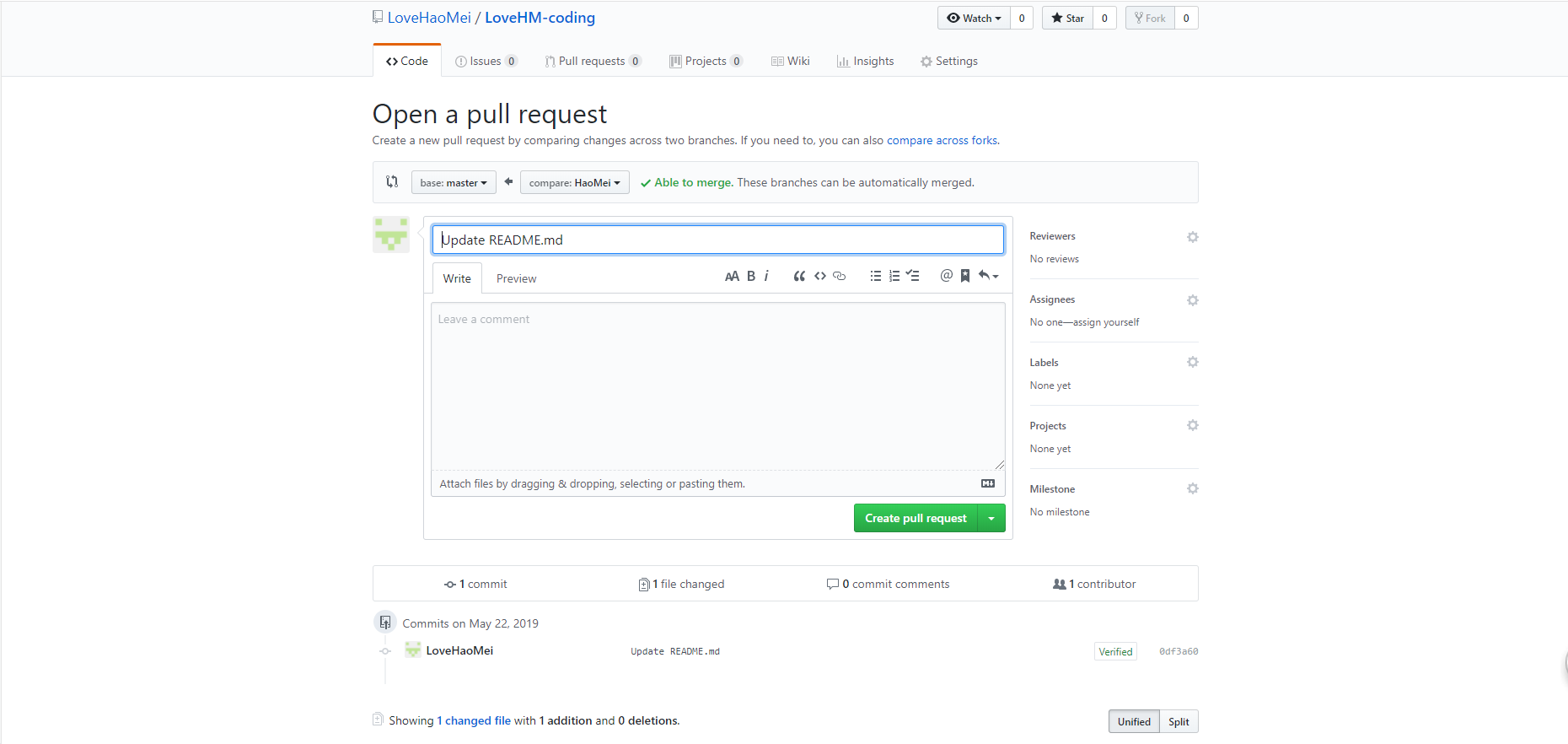Open the Pull requests tab
Image resolution: width=1568 pixels, height=744 pixels.
tap(593, 61)
